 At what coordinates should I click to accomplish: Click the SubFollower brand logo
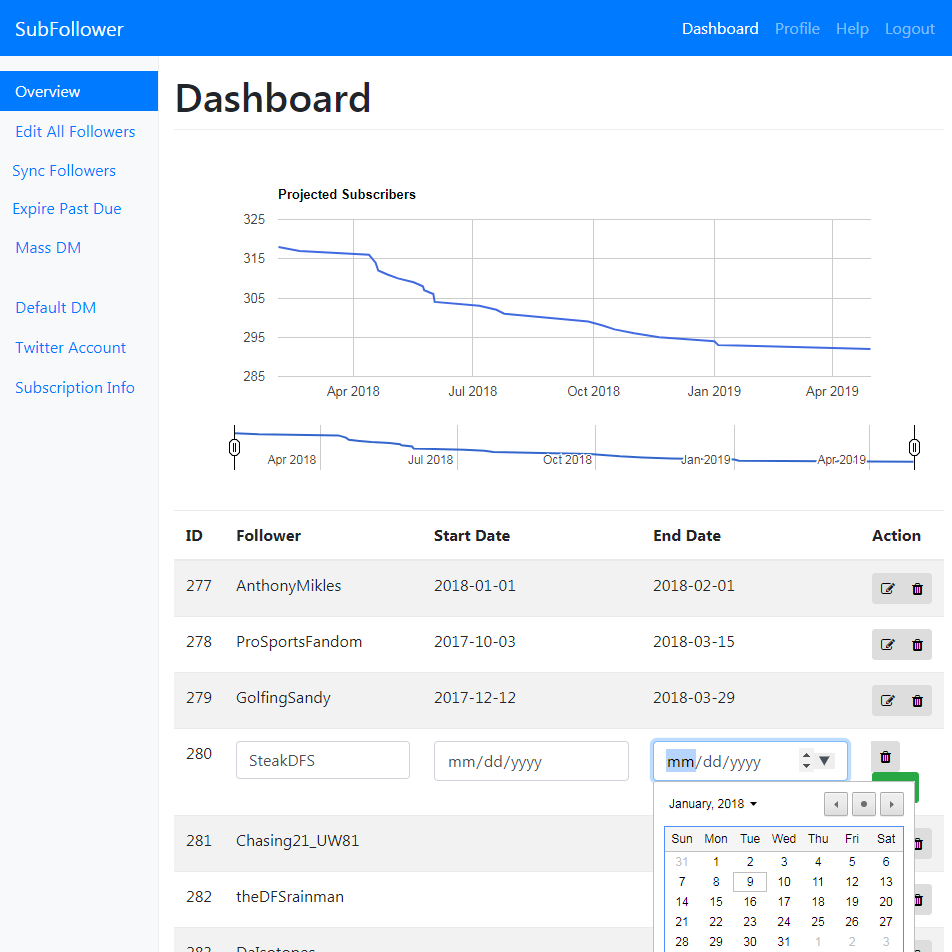(x=69, y=29)
